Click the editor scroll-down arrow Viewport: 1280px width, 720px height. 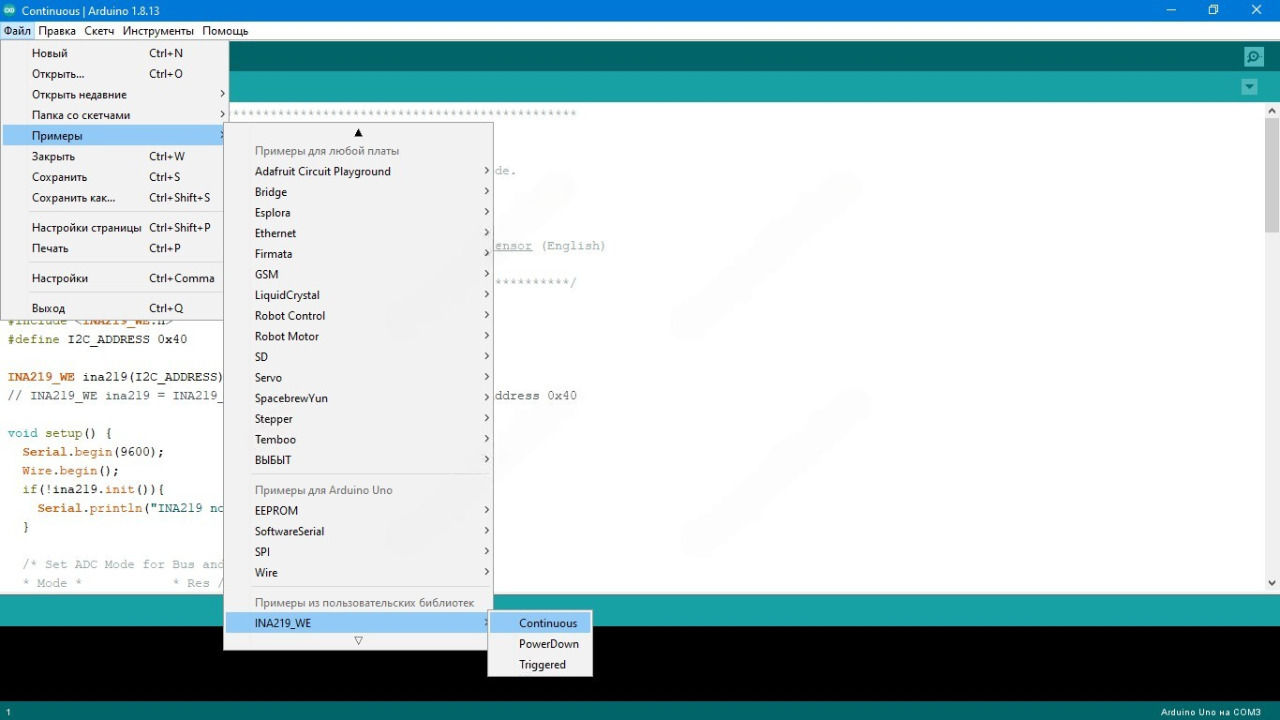click(1272, 582)
